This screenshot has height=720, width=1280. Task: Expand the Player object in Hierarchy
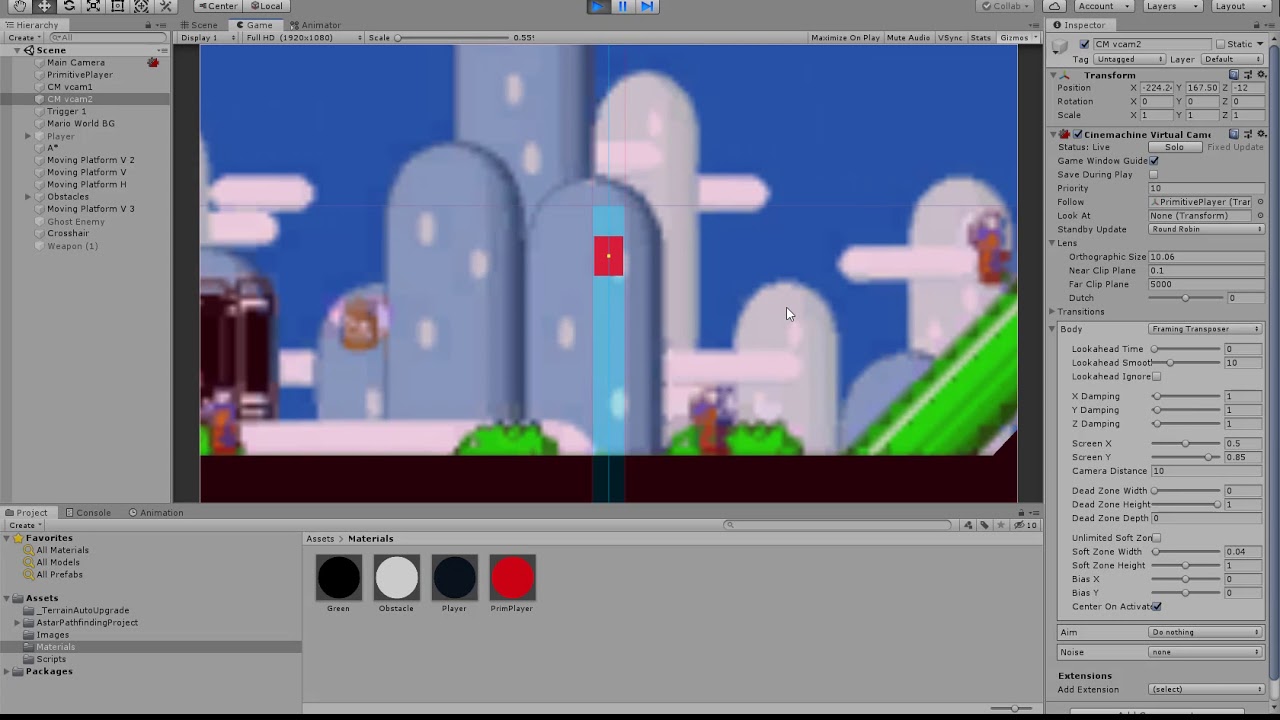[x=28, y=136]
